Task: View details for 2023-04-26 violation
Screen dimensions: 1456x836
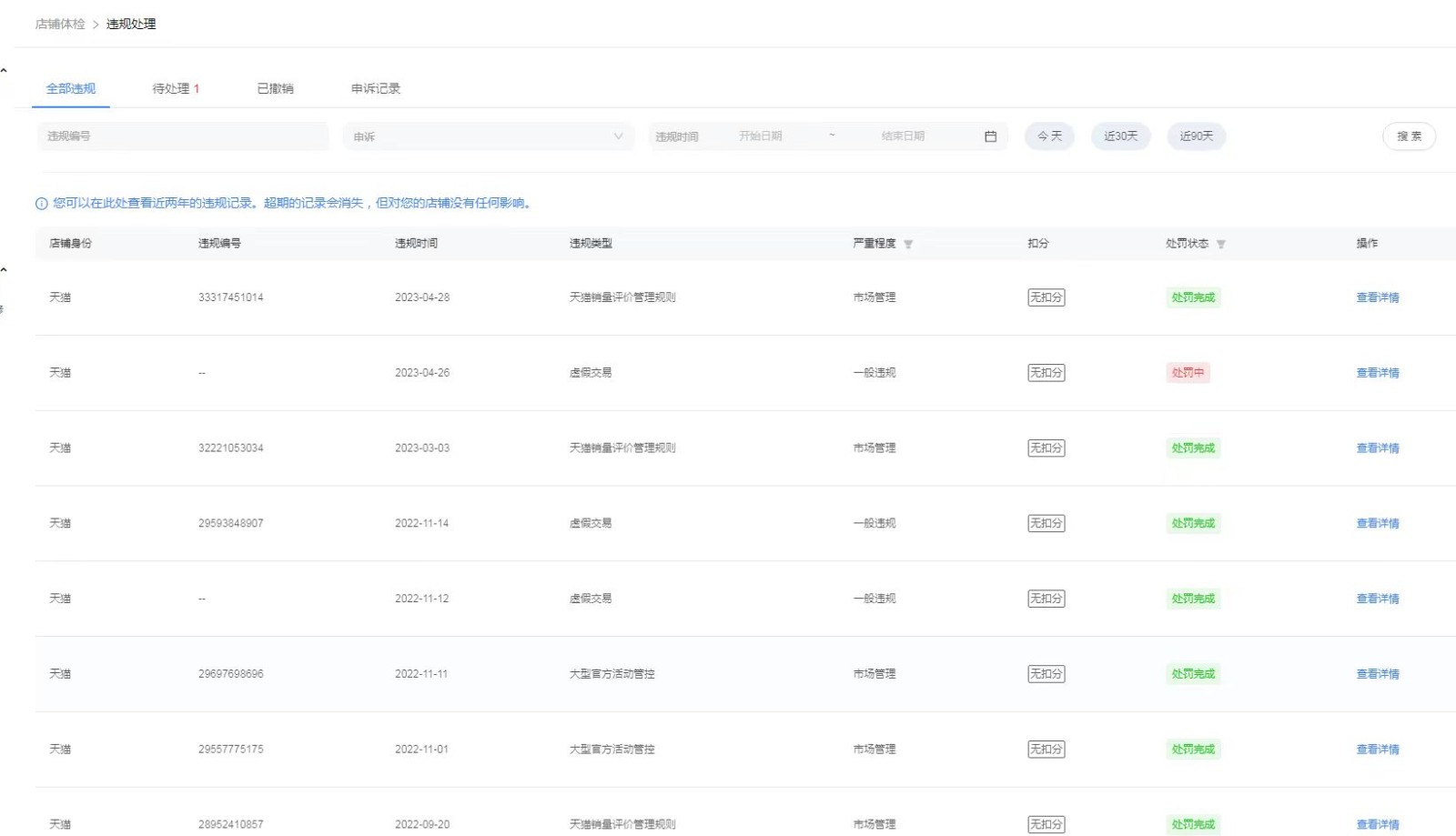Action: 1378,373
